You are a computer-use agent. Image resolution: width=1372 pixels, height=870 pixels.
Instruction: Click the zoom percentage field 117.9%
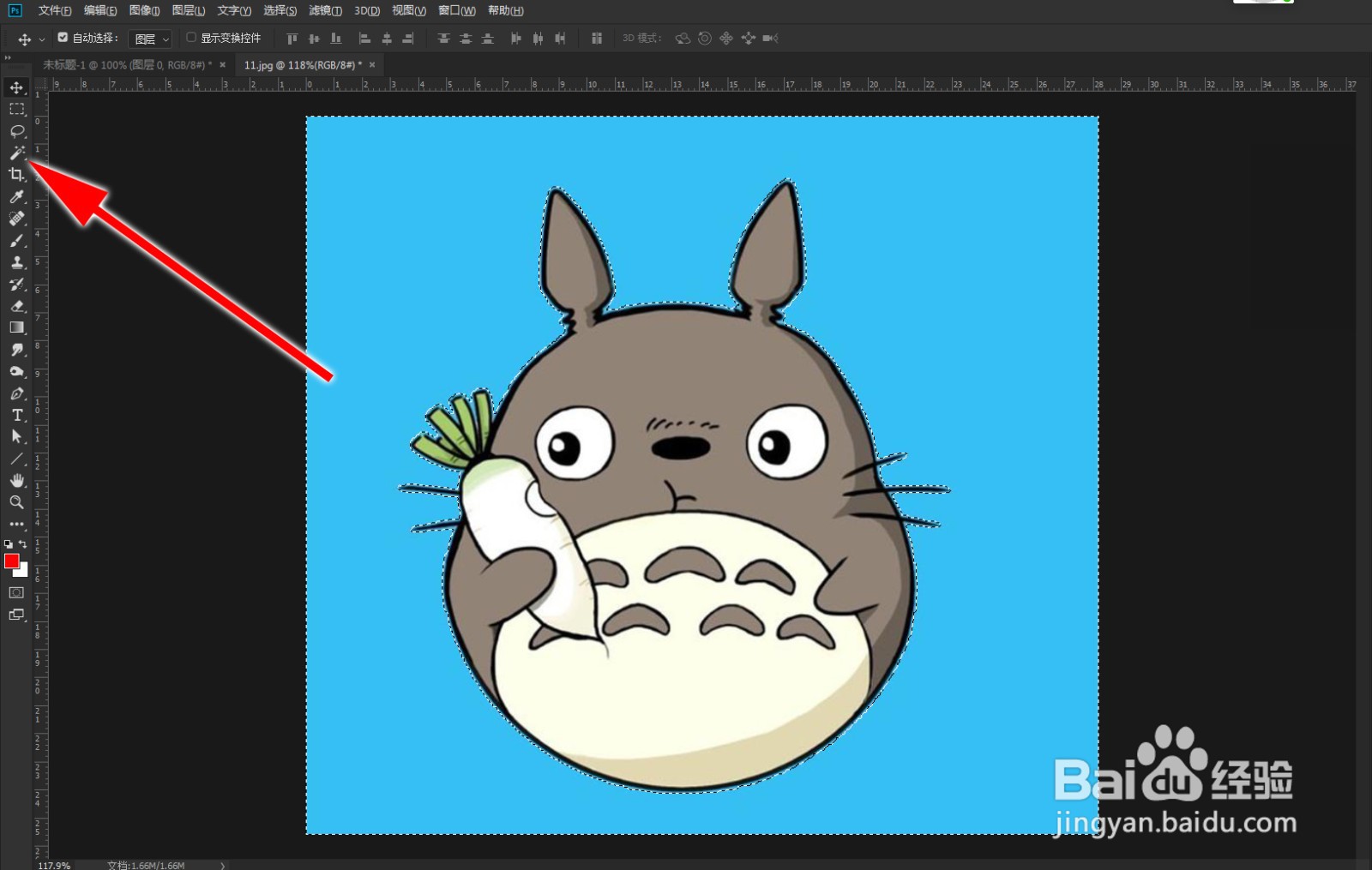coord(54,865)
